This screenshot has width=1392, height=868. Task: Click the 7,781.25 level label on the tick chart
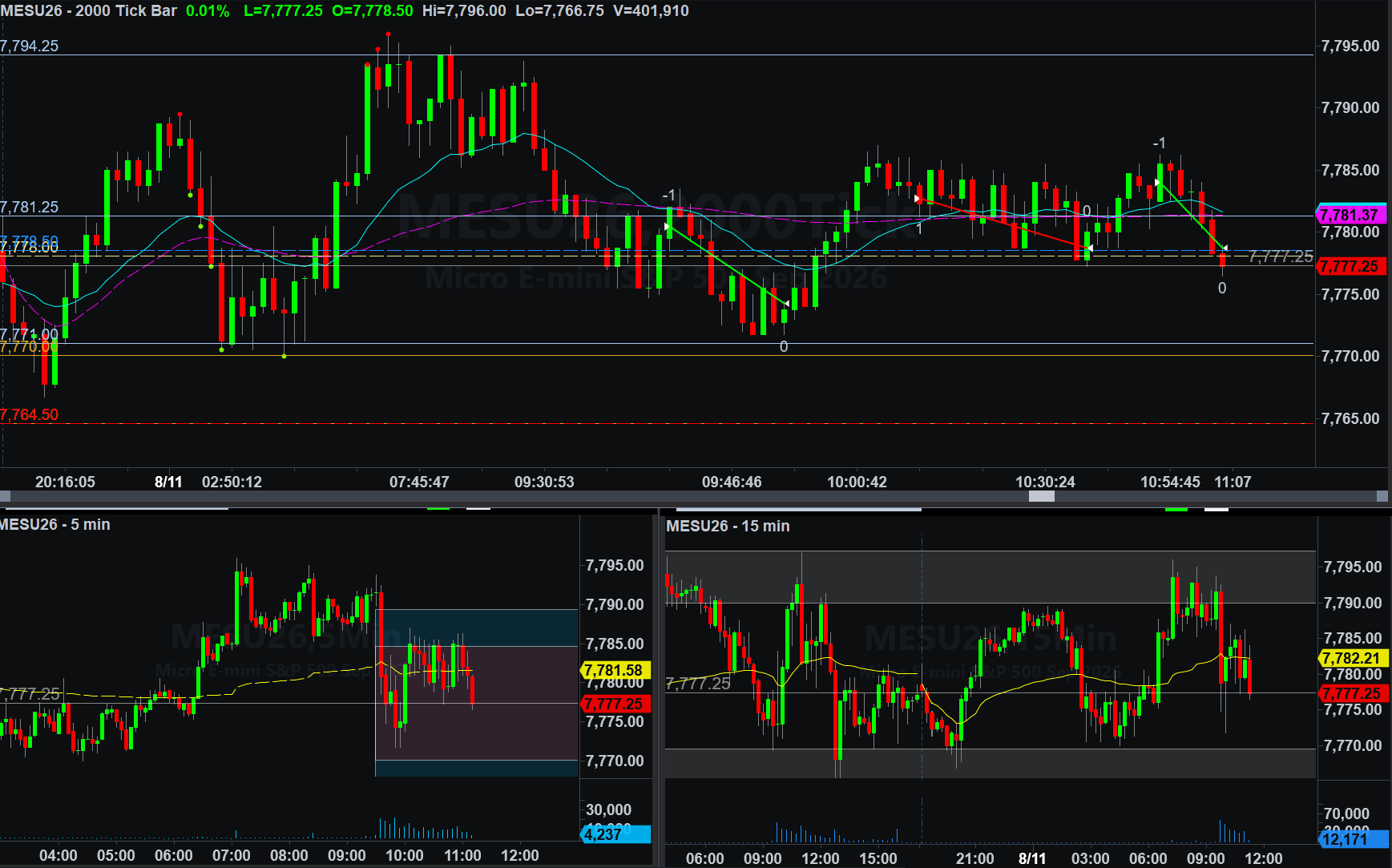30,207
